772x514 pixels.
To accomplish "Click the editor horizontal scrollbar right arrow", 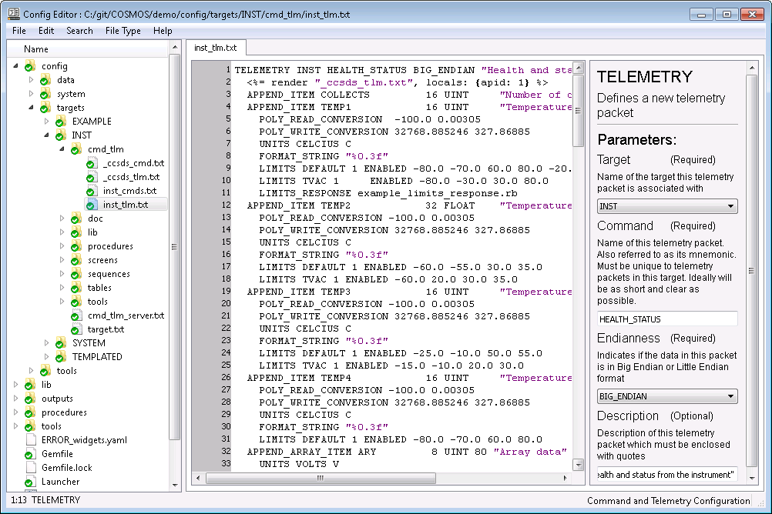I will pos(565,478).
